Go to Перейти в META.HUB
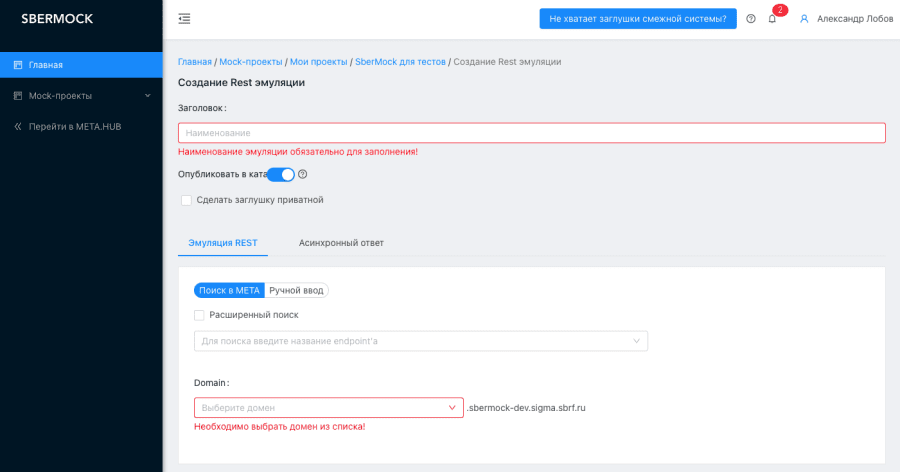 [x=81, y=126]
